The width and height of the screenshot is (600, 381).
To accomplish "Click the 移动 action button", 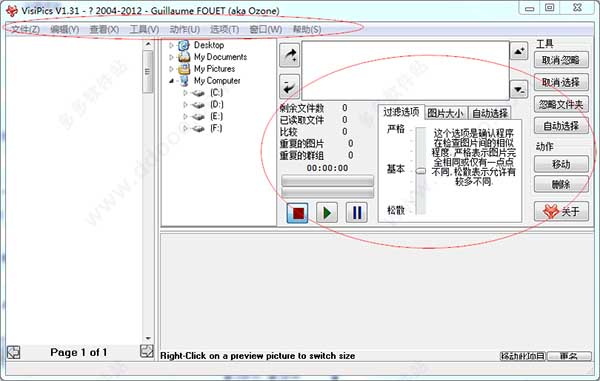I will (x=561, y=164).
